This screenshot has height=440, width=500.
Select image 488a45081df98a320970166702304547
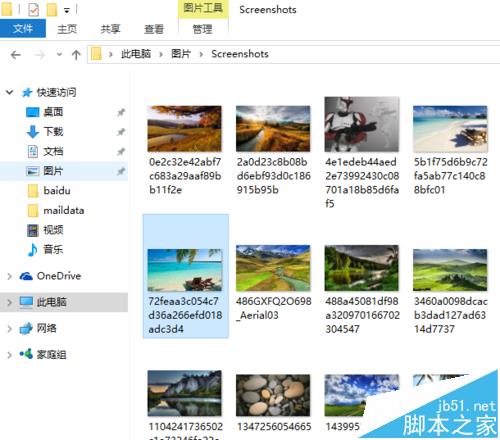point(362,268)
